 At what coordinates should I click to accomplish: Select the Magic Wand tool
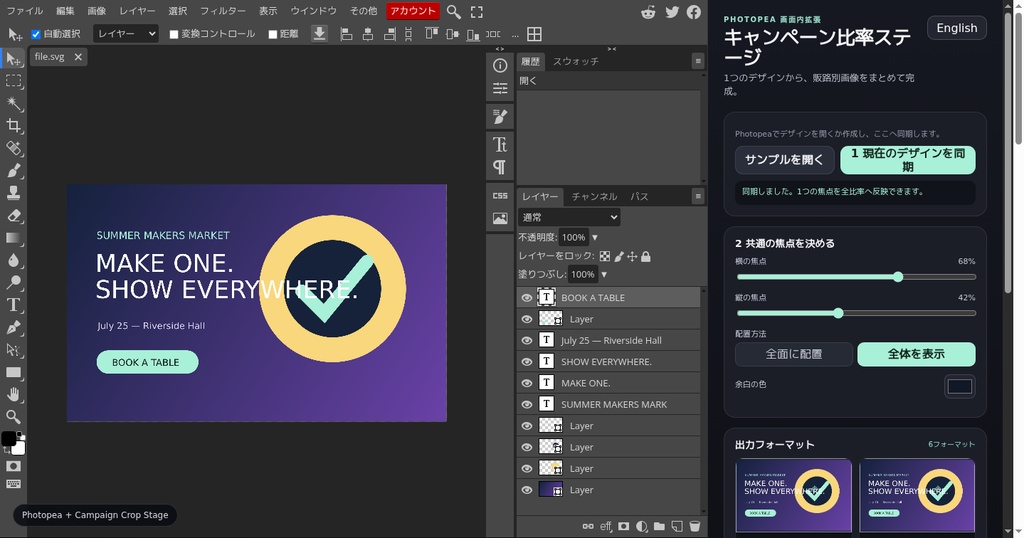point(13,103)
